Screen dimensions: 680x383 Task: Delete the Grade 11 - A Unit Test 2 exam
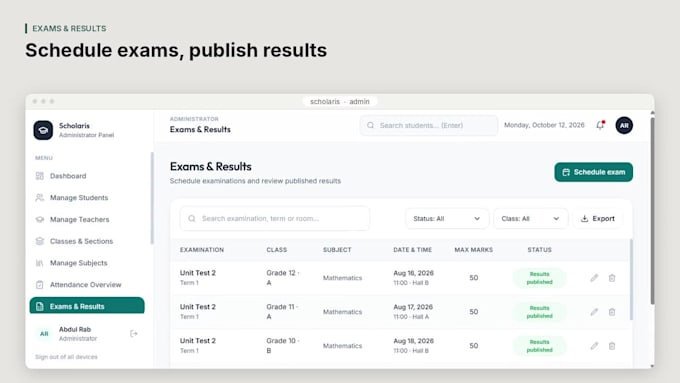tap(611, 312)
